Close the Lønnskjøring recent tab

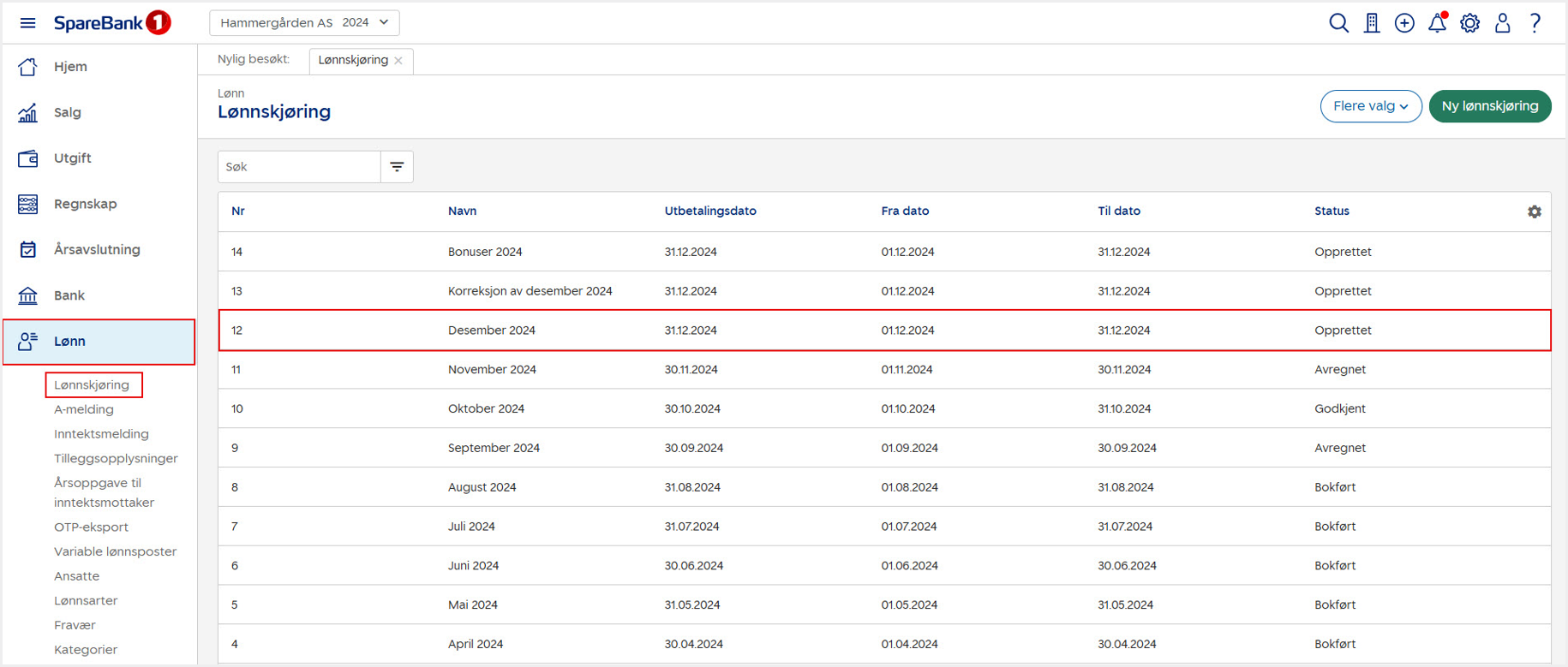[398, 61]
